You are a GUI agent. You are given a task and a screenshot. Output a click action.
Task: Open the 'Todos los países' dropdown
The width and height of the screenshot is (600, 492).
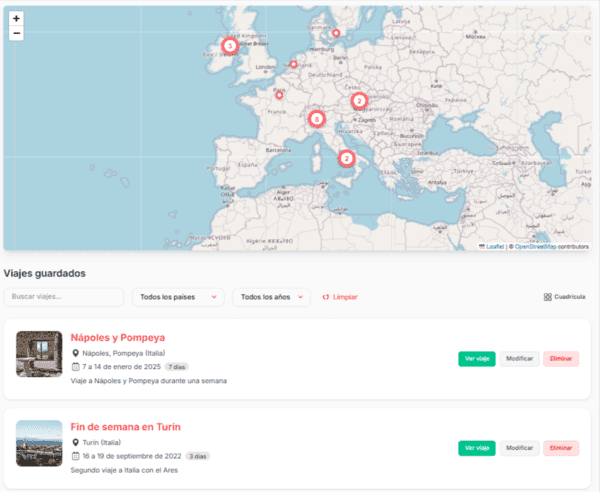178,297
